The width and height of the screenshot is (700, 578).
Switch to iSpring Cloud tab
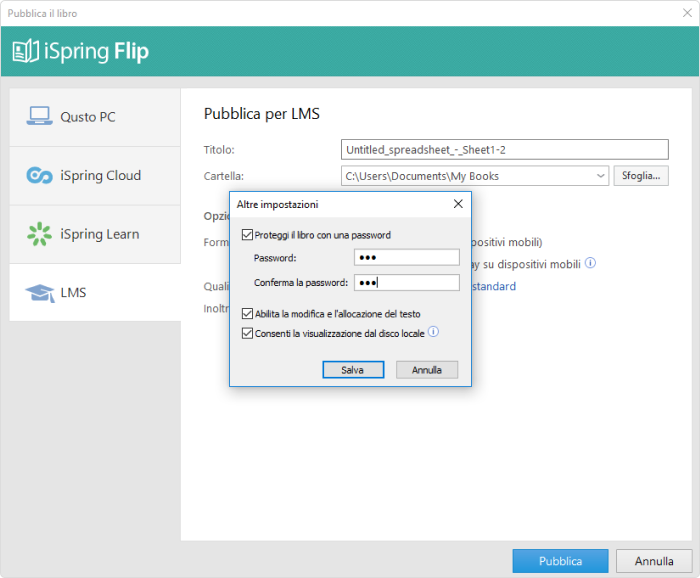coord(95,176)
